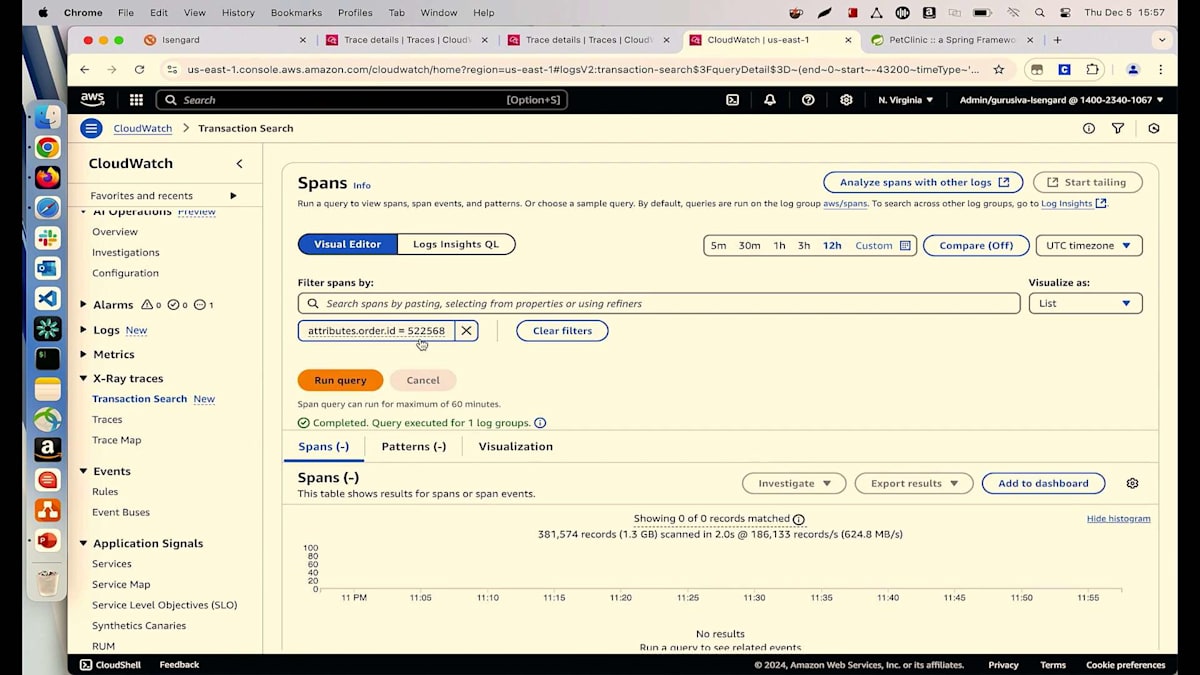
Task: Open Safari from the Dock
Action: point(47,208)
